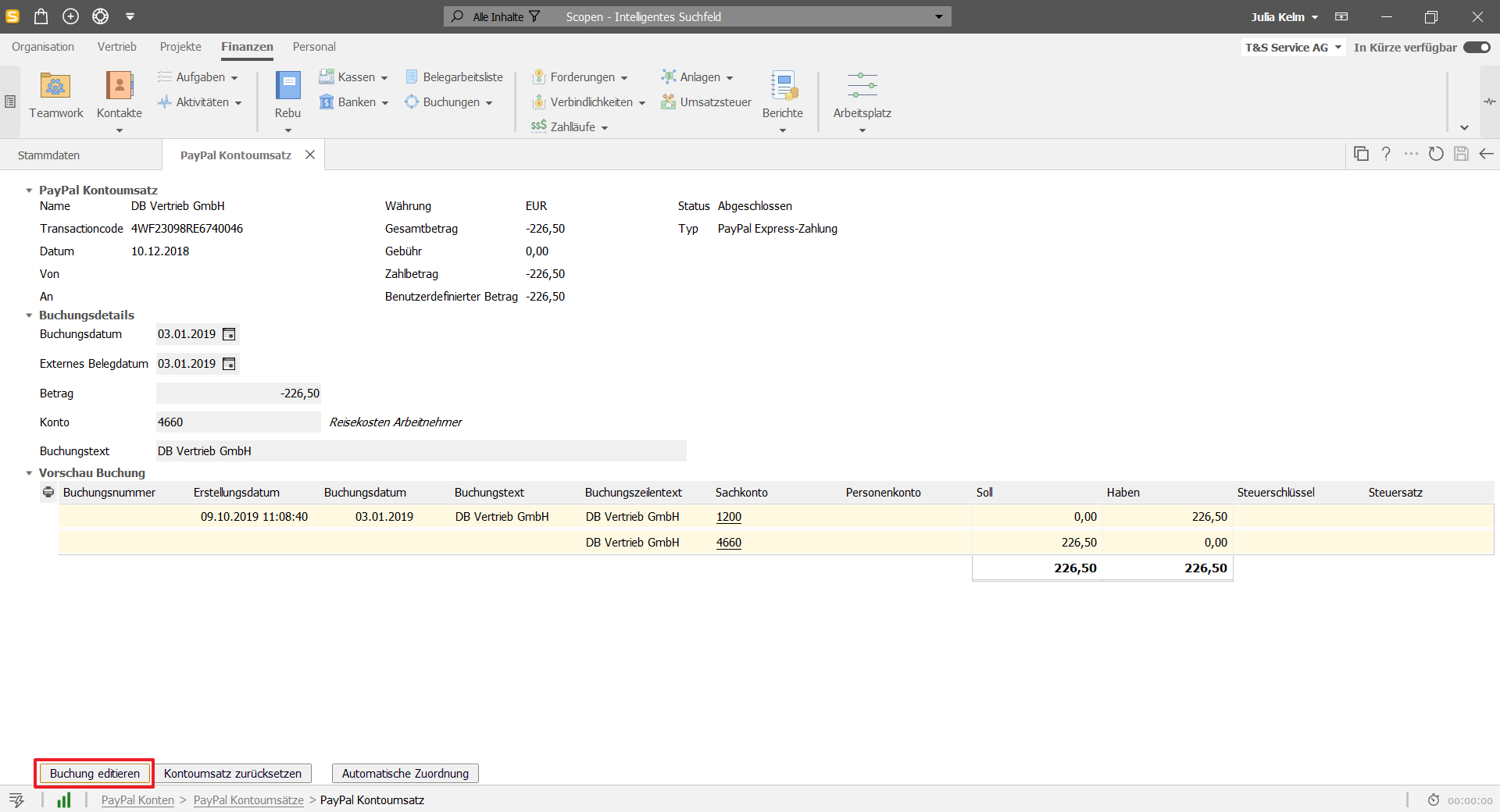
Task: Click the green bar chart status icon
Action: (64, 800)
